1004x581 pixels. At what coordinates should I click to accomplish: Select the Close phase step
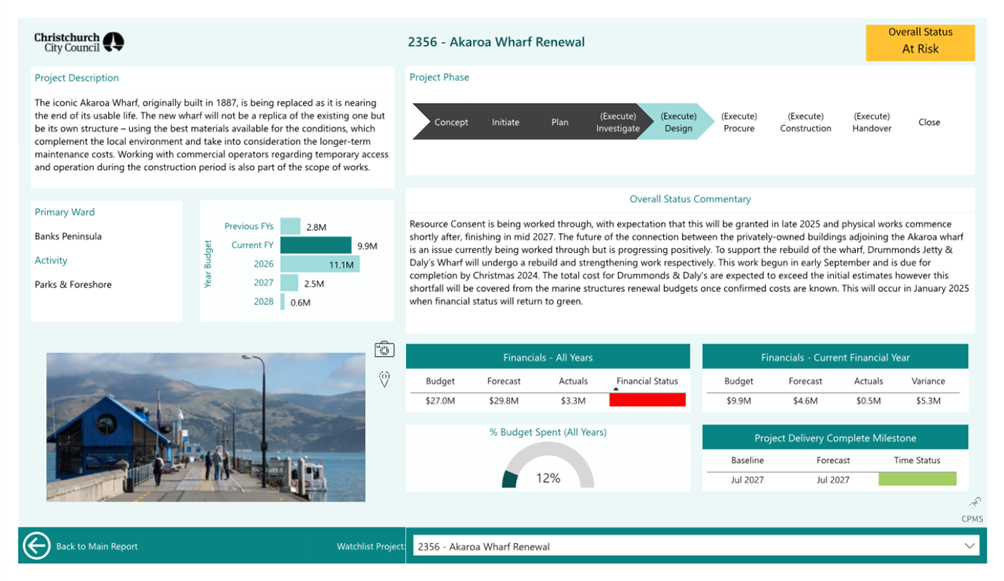click(x=929, y=122)
